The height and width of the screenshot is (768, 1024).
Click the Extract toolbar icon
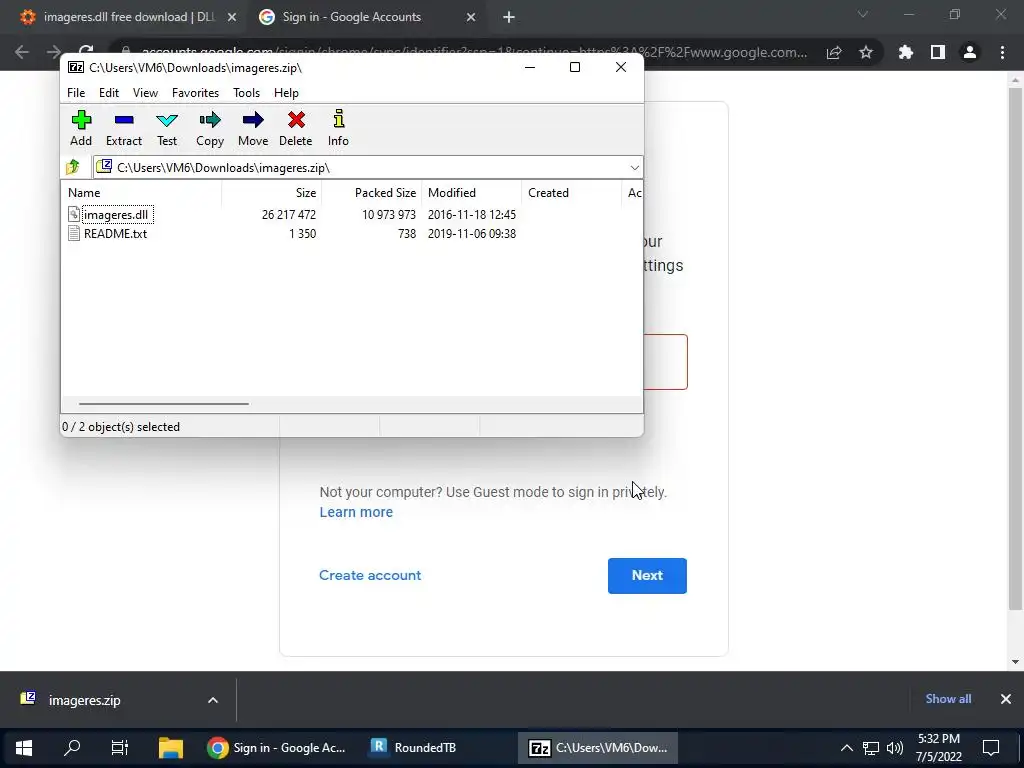[x=123, y=128]
